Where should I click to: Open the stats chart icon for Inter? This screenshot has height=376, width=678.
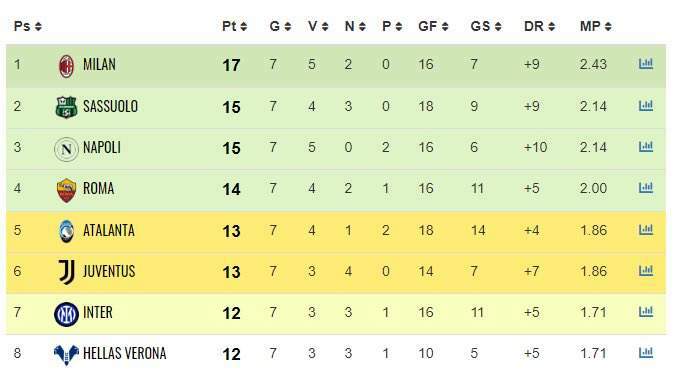pyautogui.click(x=646, y=312)
